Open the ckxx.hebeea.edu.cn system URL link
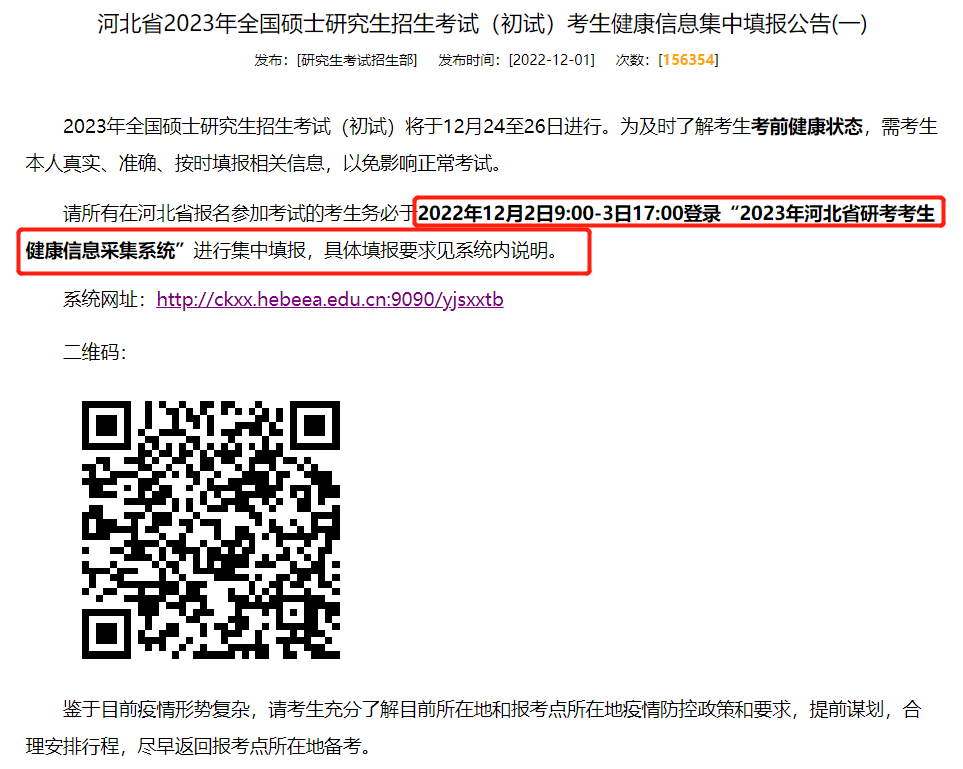The width and height of the screenshot is (963, 769). coord(330,300)
